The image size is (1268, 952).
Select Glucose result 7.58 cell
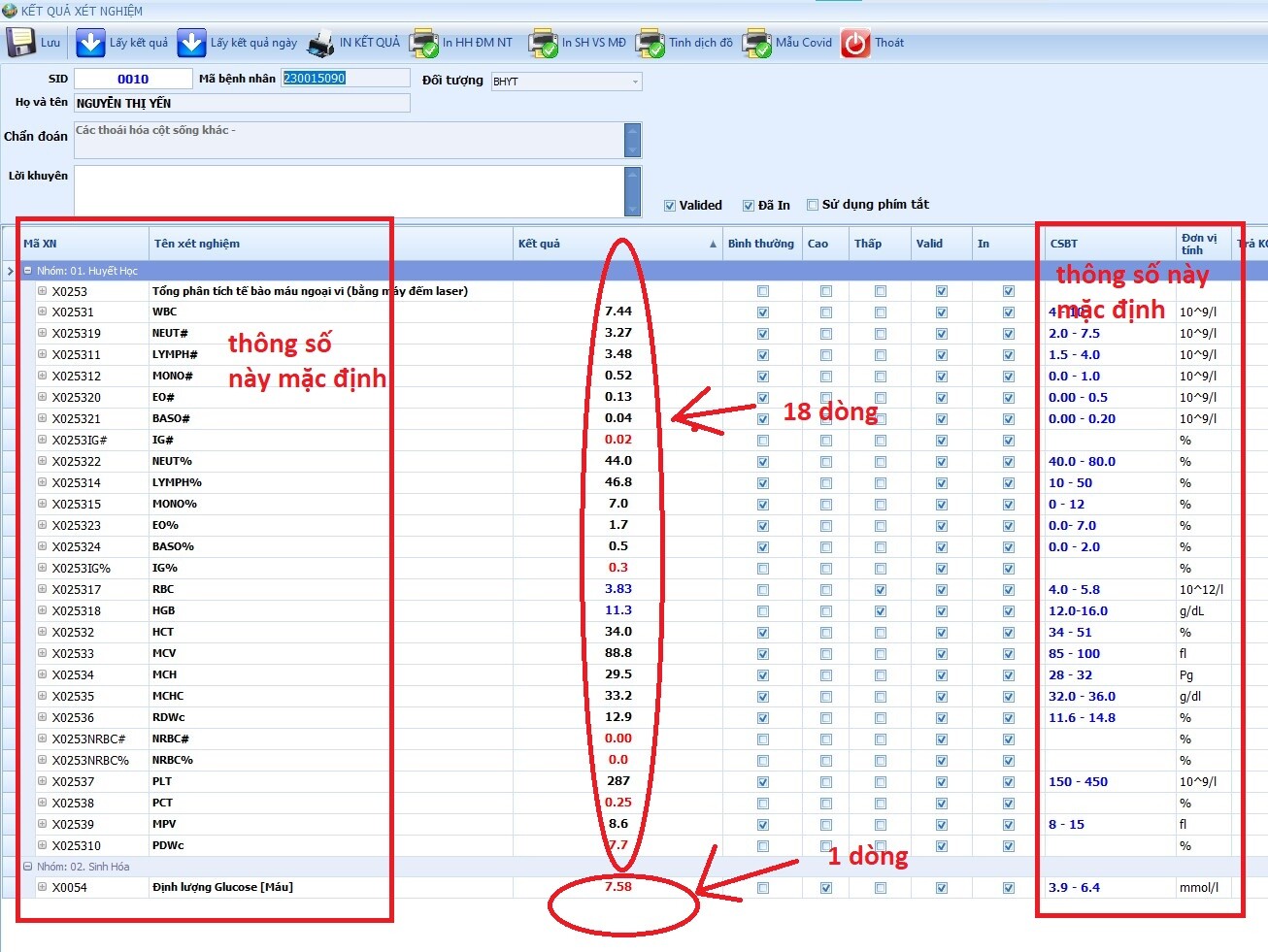617,887
